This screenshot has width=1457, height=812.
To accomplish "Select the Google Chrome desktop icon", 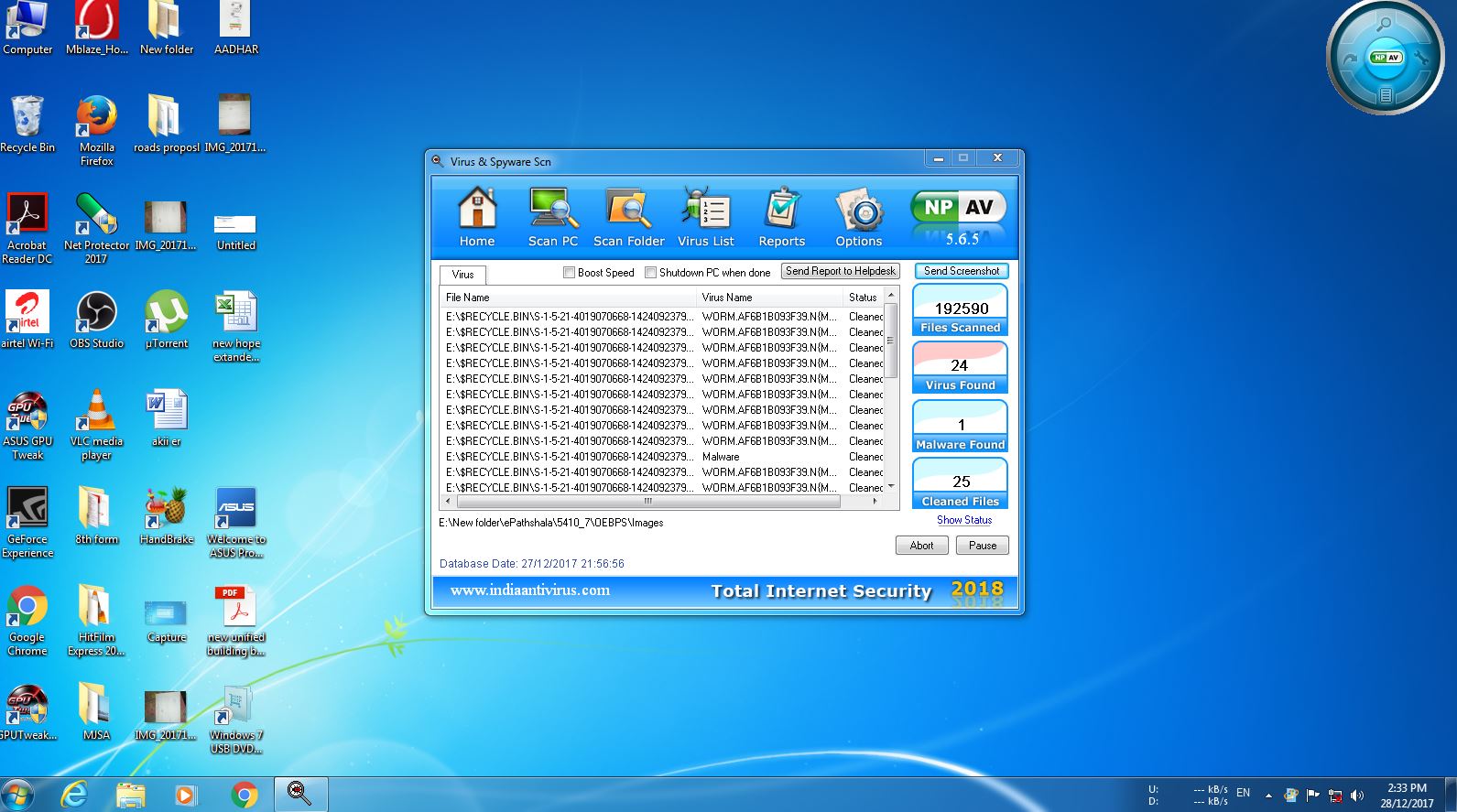I will tap(27, 621).
